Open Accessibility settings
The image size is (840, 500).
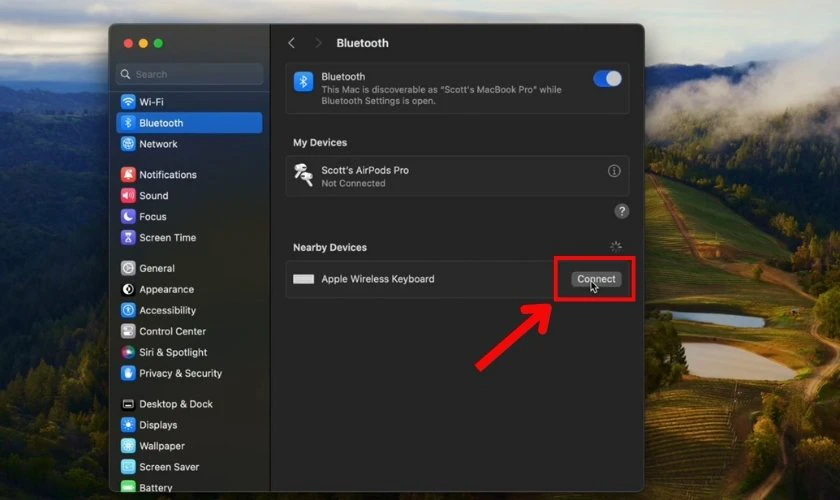click(x=189, y=310)
